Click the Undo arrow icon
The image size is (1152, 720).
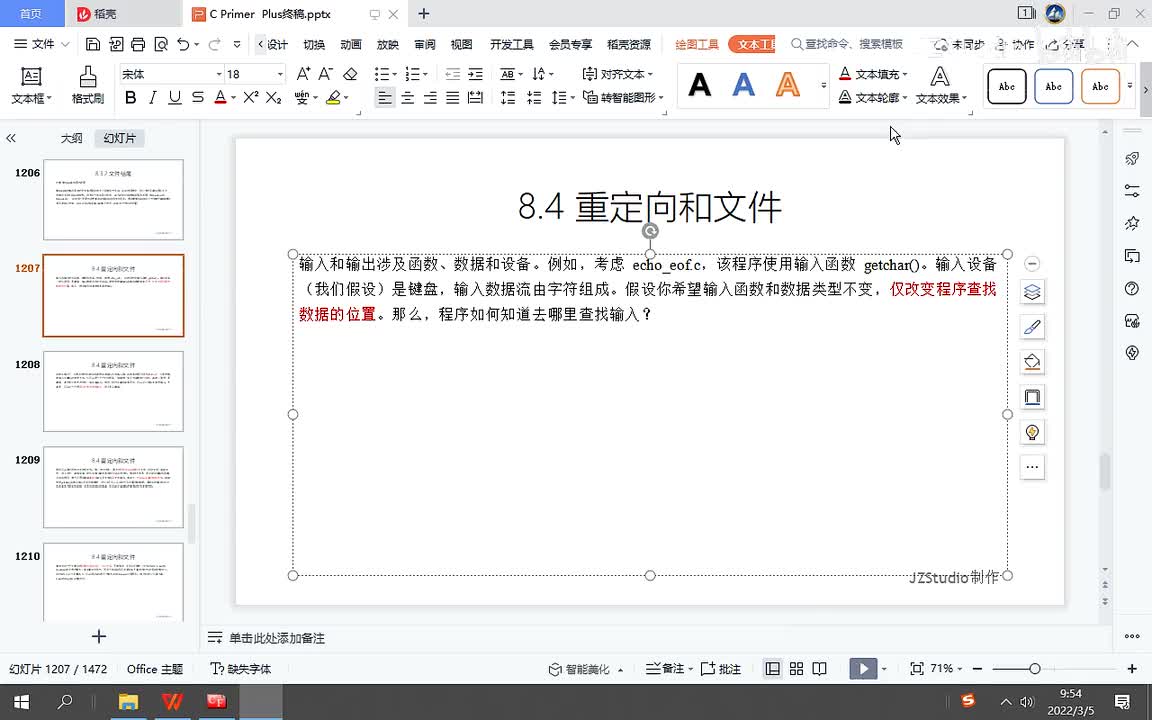pyautogui.click(x=184, y=44)
